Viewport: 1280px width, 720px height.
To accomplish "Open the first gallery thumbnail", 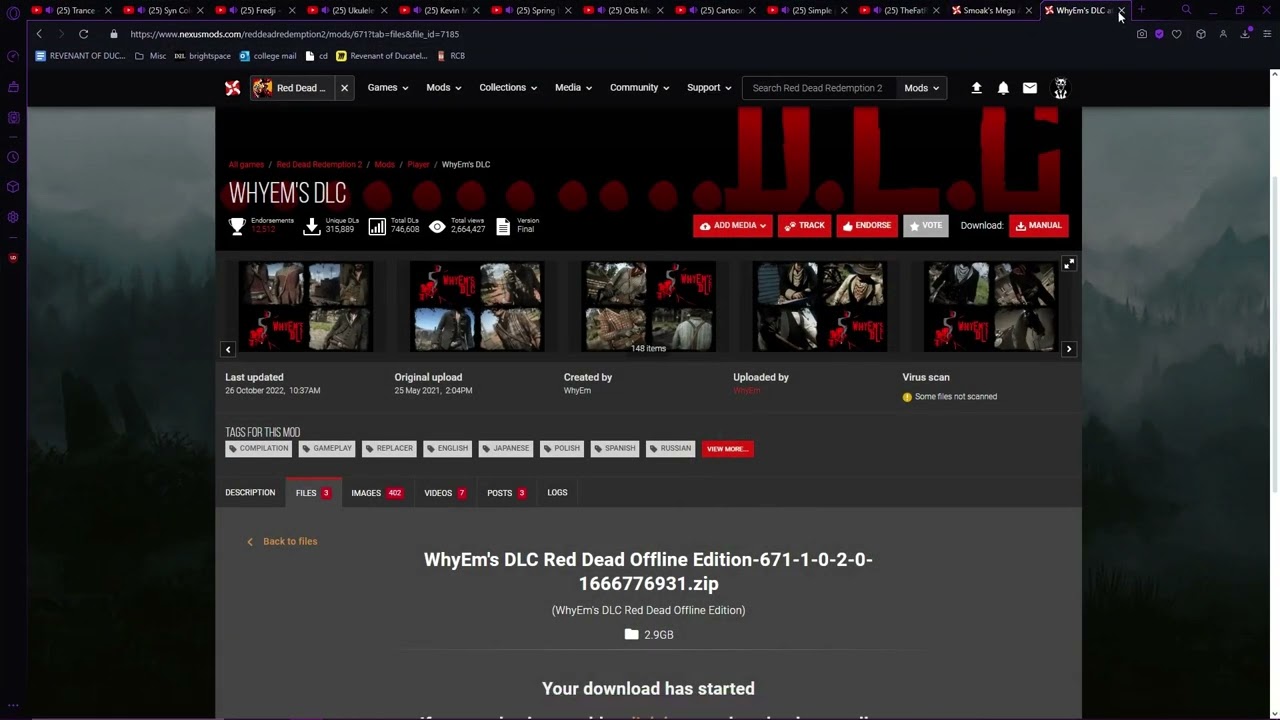I will [306, 306].
